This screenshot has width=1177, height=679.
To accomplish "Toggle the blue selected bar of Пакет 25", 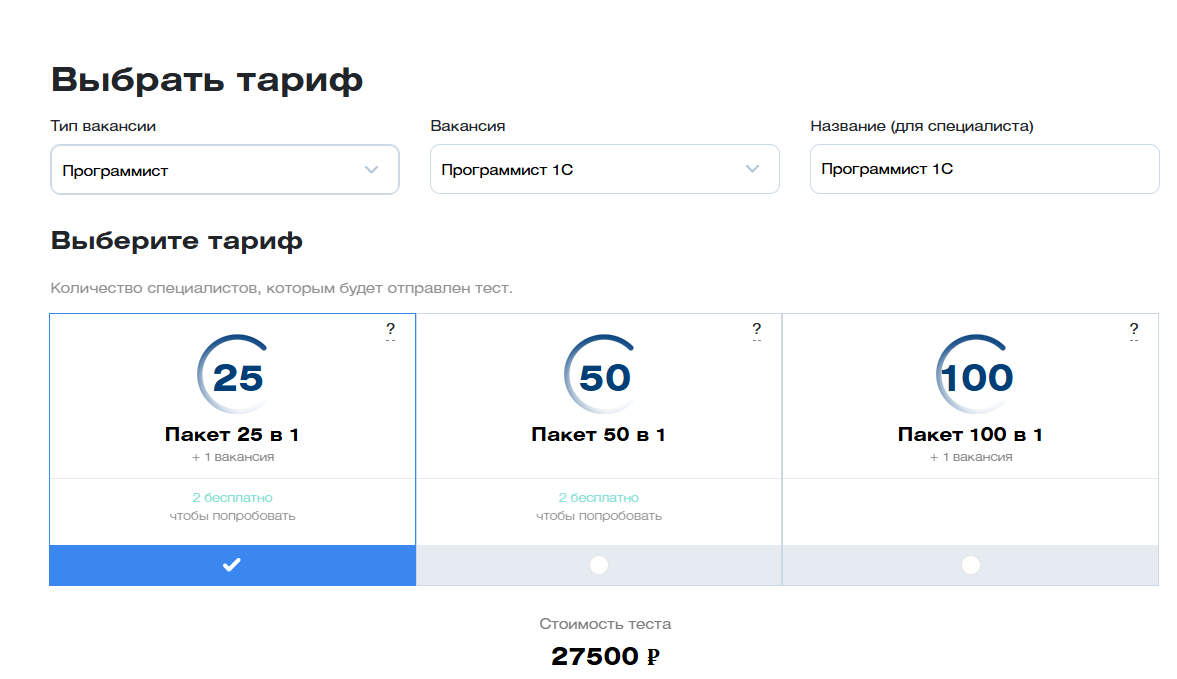I will pyautogui.click(x=233, y=565).
